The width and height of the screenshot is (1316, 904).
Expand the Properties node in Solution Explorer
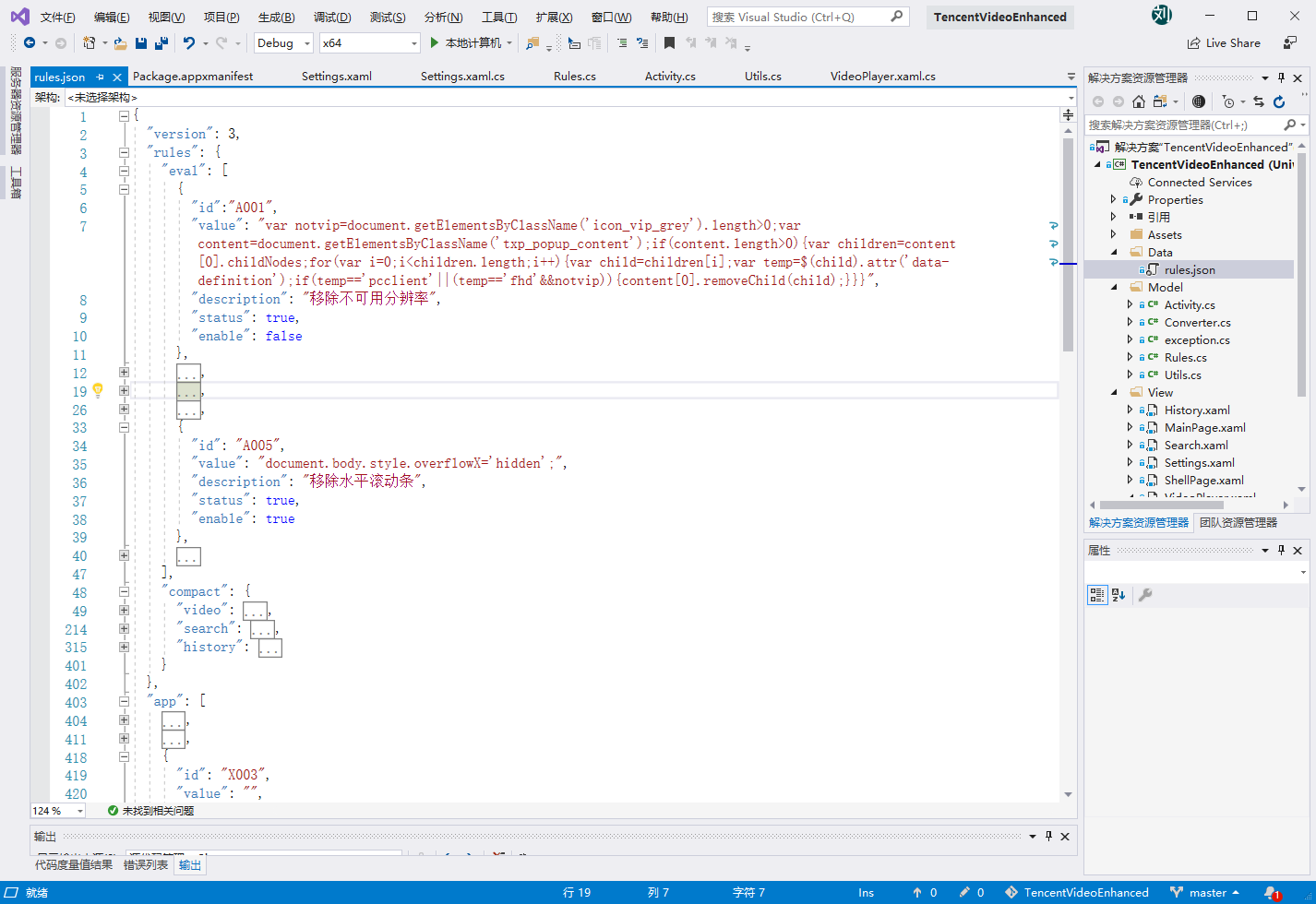pyautogui.click(x=1113, y=199)
